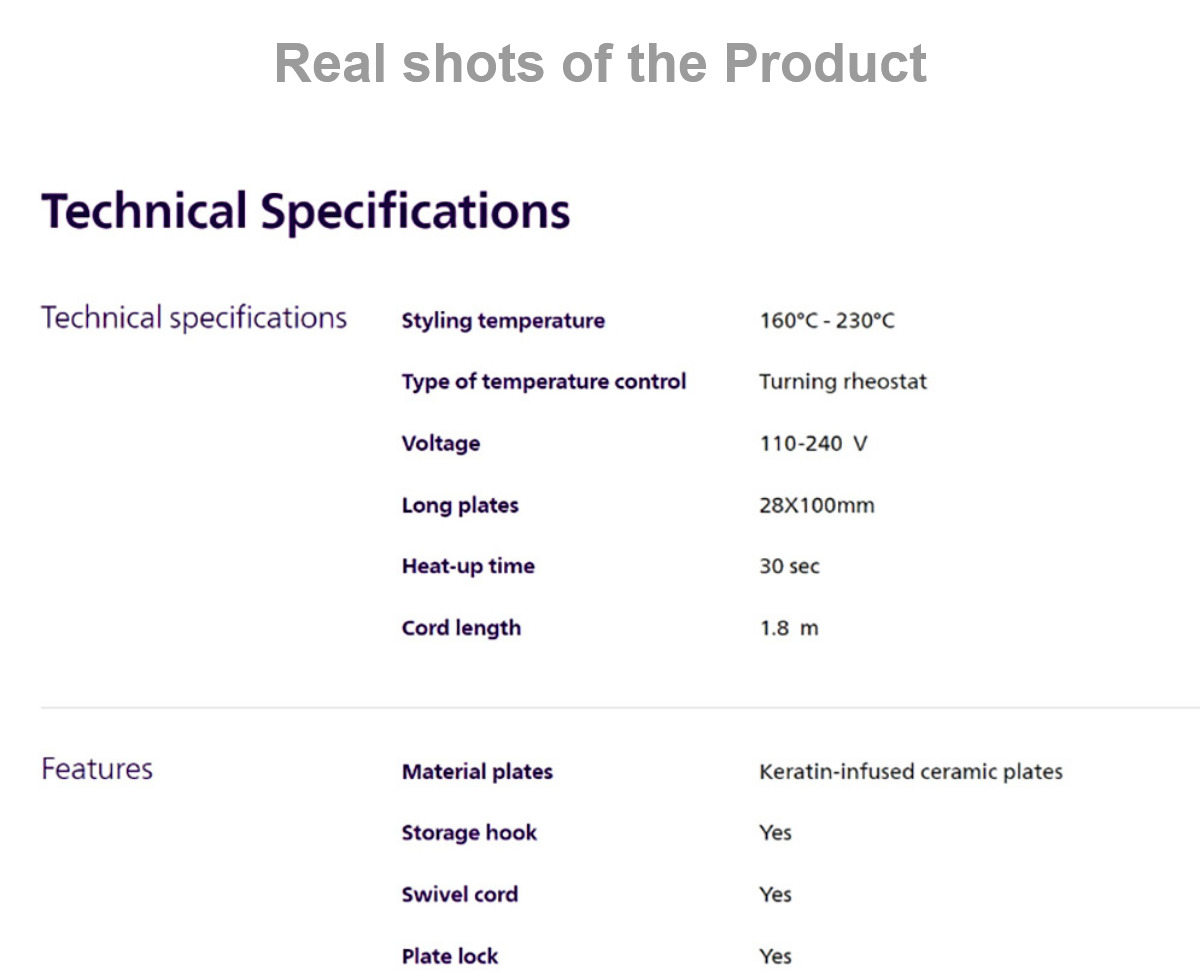The image size is (1200, 971).
Task: Click the 'Storage hook' label
Action: (x=469, y=833)
